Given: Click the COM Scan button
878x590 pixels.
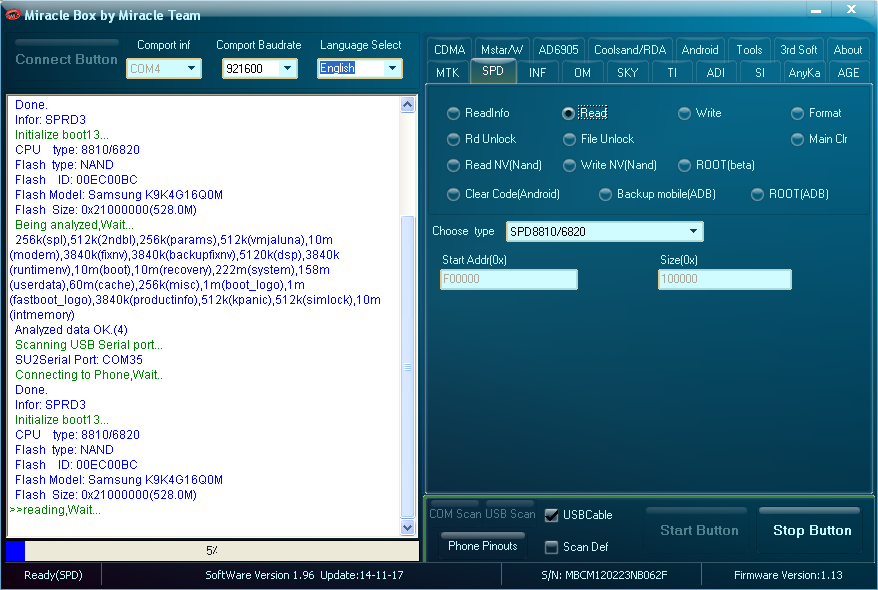Looking at the screenshot, I should click(455, 513).
